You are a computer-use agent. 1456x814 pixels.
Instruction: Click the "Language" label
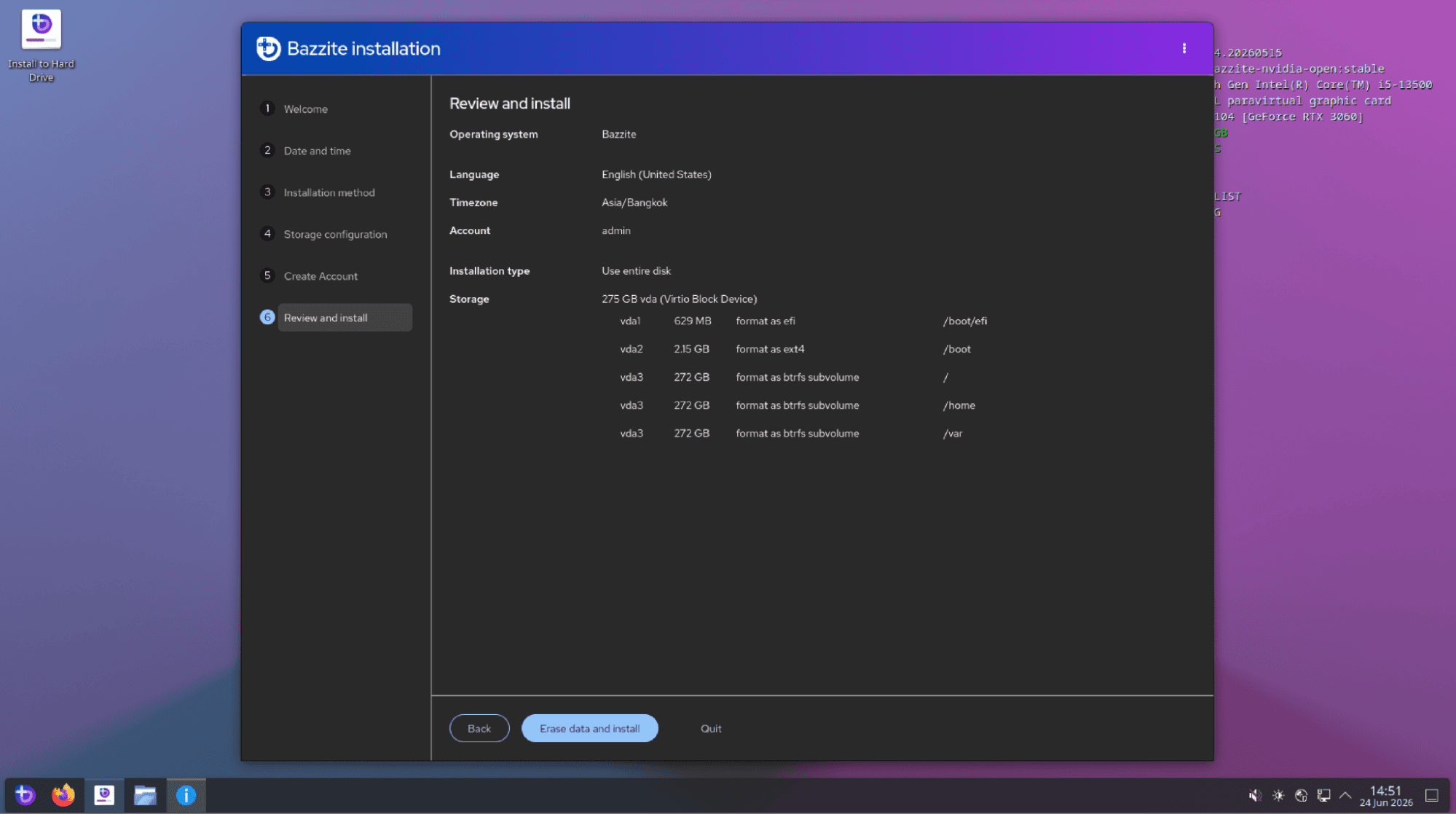click(x=474, y=174)
